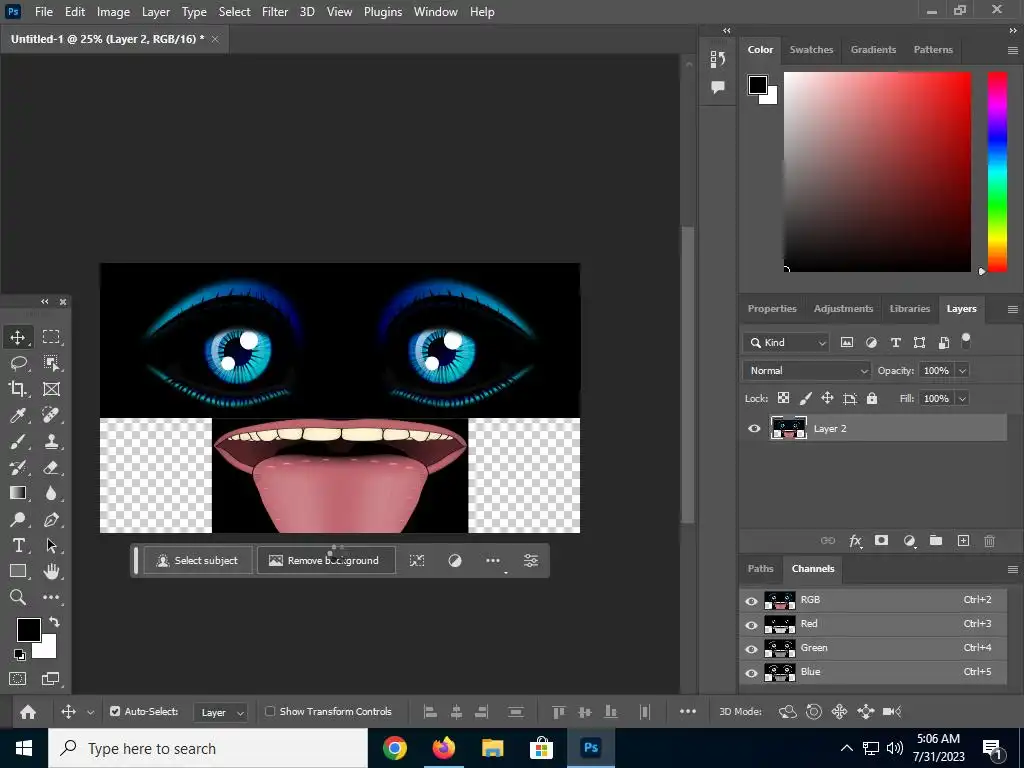
Task: Select the Blur tool
Action: [51, 493]
